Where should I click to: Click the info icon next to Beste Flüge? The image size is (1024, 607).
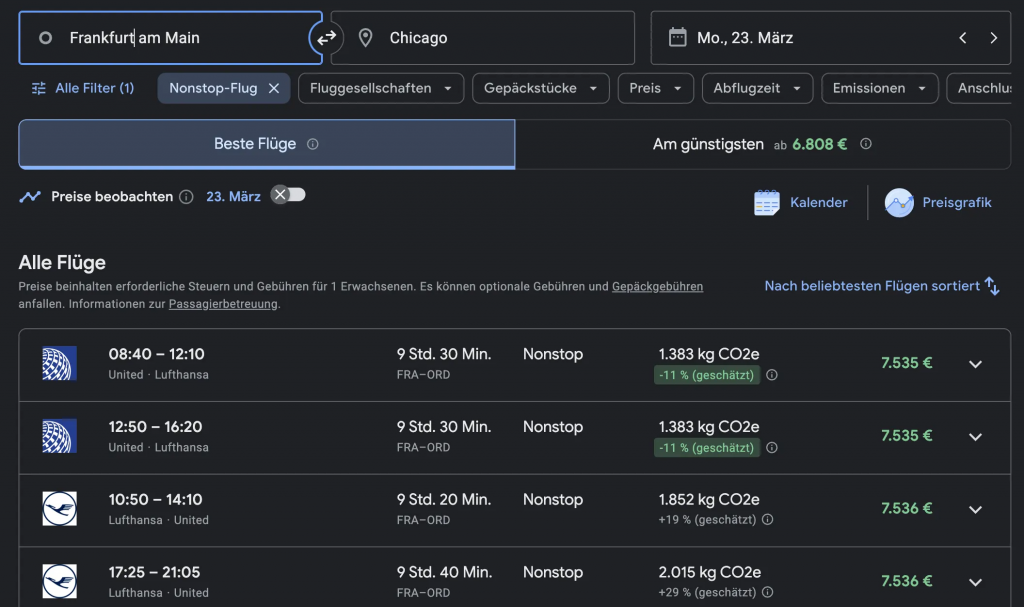point(311,144)
